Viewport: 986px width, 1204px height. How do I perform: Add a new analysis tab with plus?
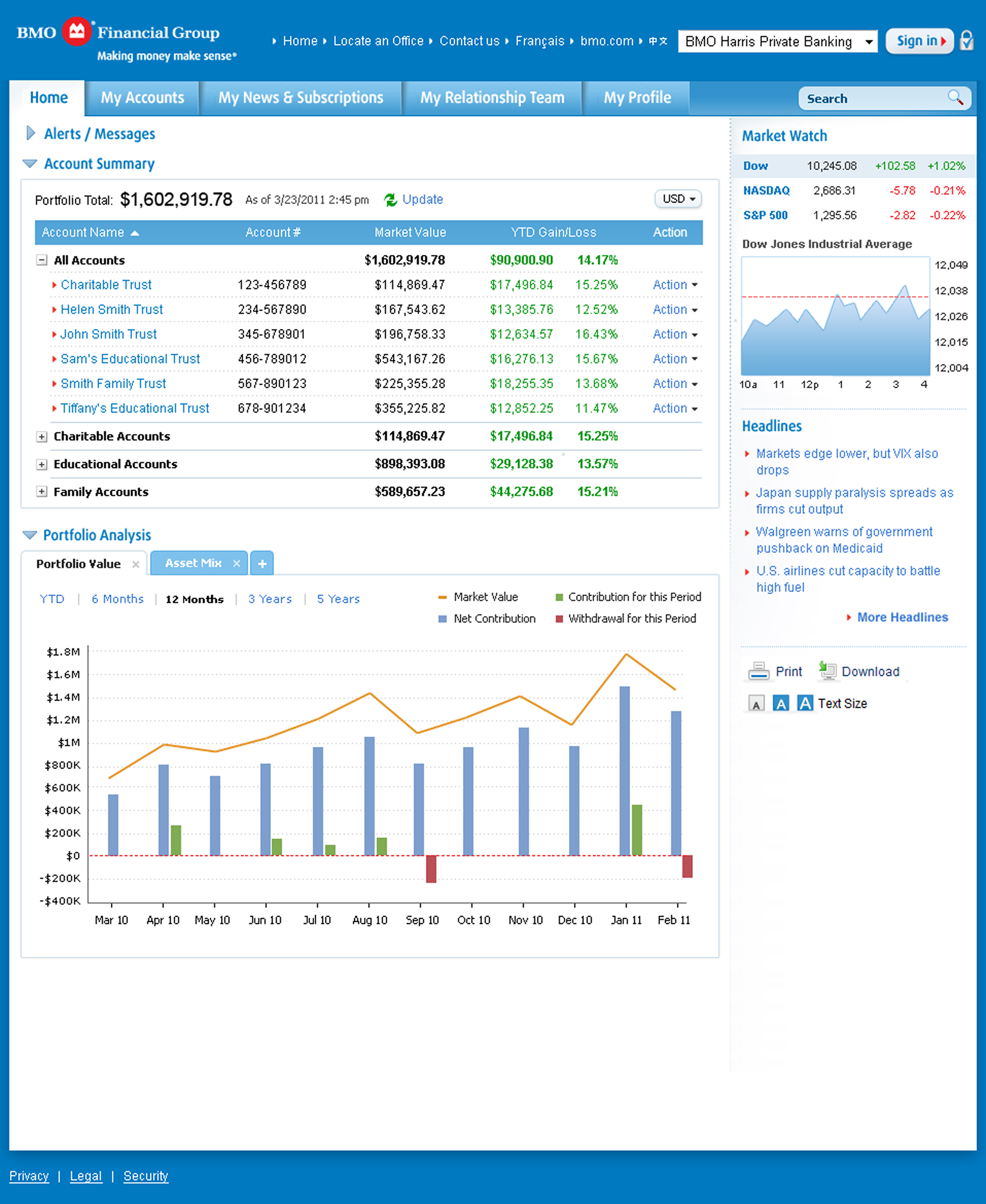tap(262, 563)
